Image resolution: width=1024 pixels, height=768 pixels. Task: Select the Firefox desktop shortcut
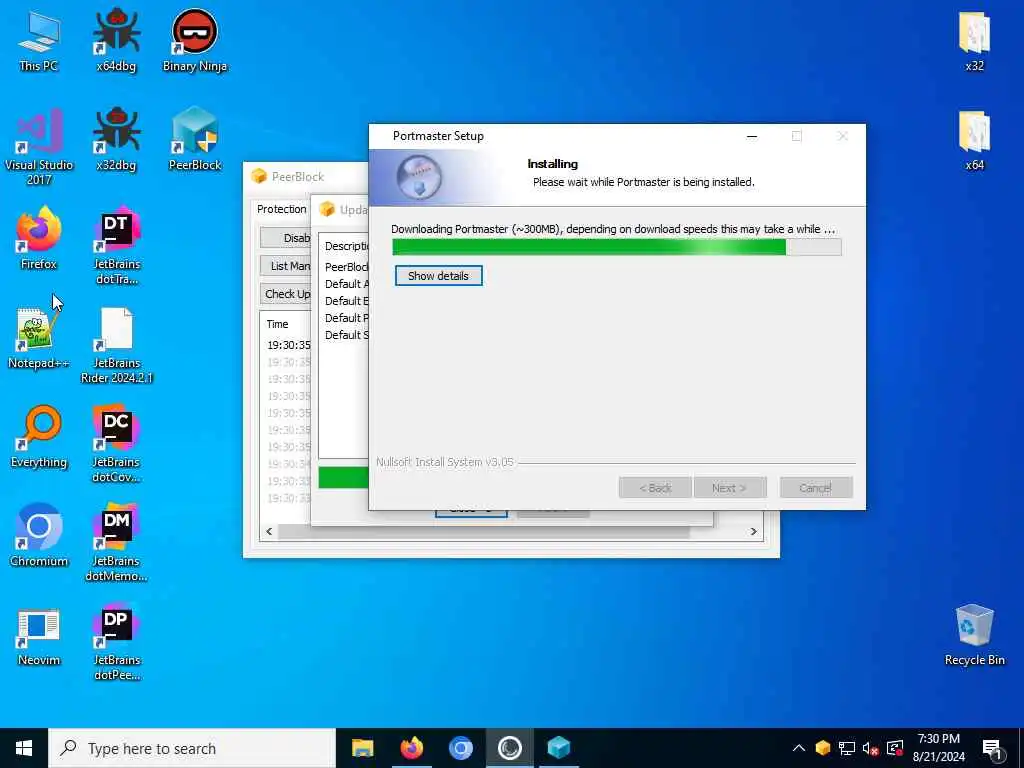point(39,239)
